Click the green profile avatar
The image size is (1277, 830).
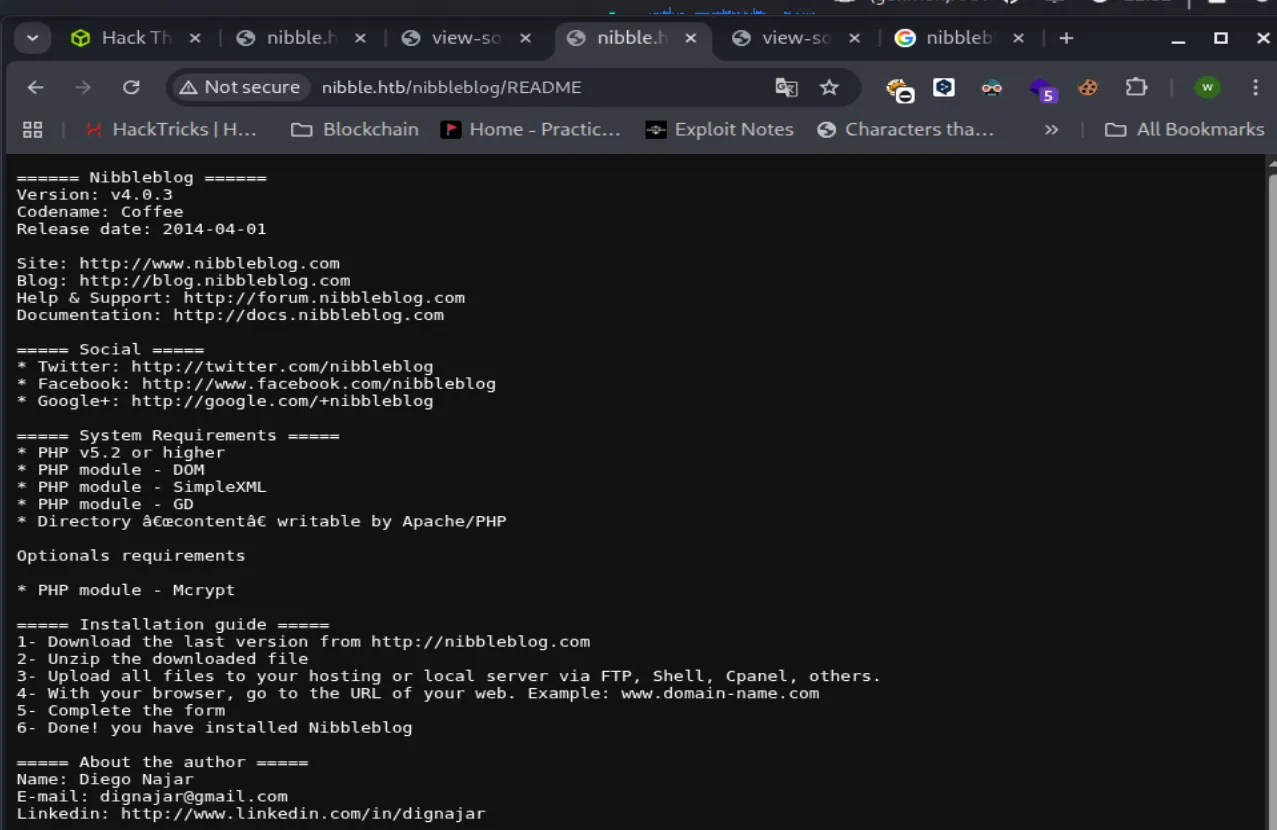tap(1207, 88)
